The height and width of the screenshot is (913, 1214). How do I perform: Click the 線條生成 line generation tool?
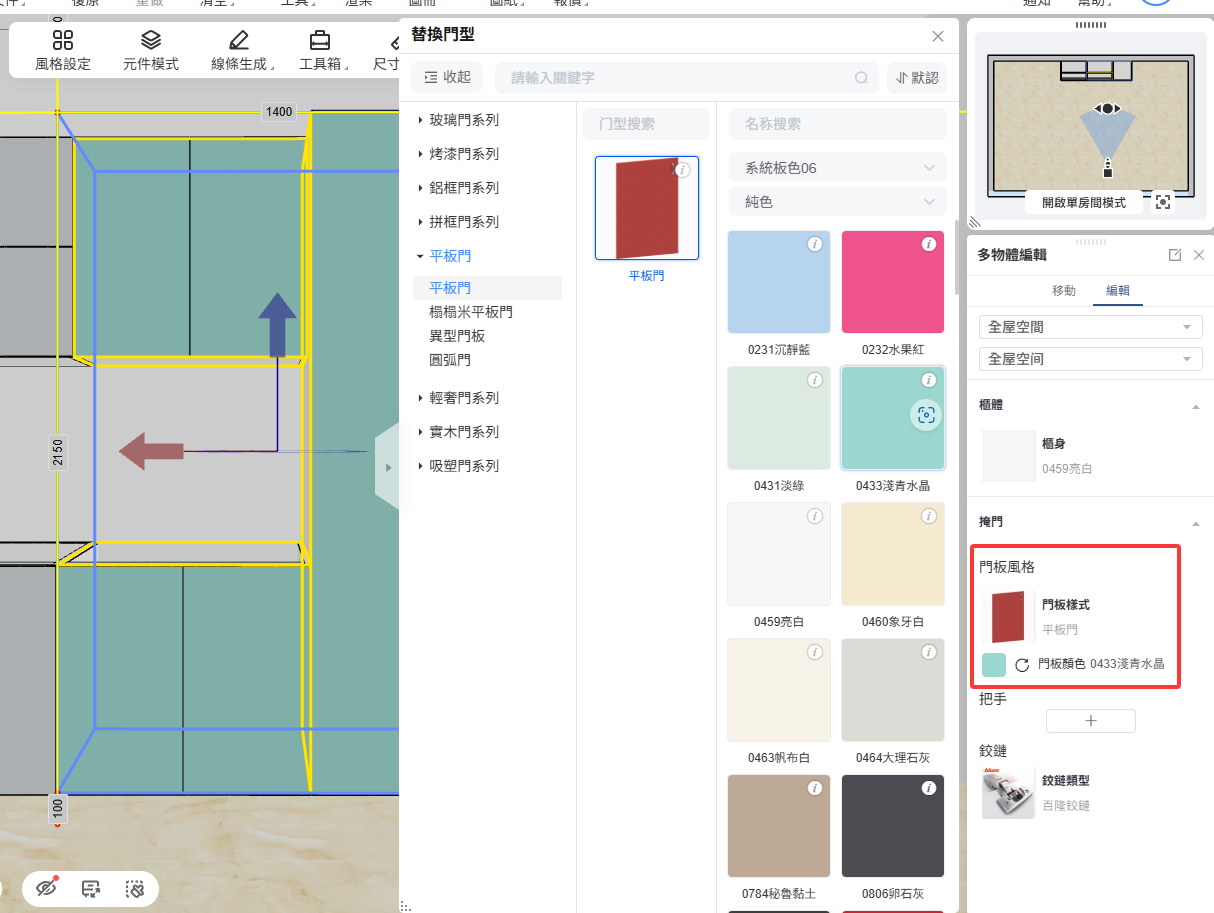coord(239,50)
